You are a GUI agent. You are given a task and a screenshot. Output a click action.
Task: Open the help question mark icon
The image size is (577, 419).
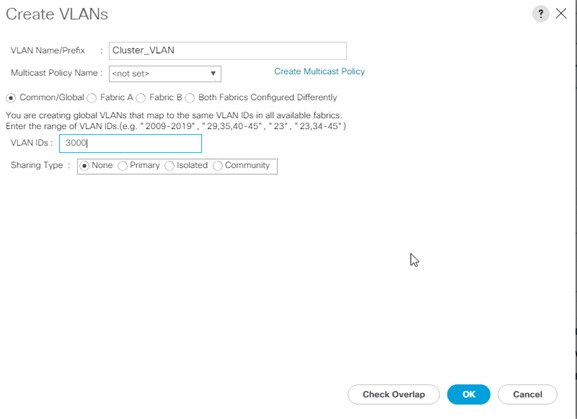click(541, 14)
